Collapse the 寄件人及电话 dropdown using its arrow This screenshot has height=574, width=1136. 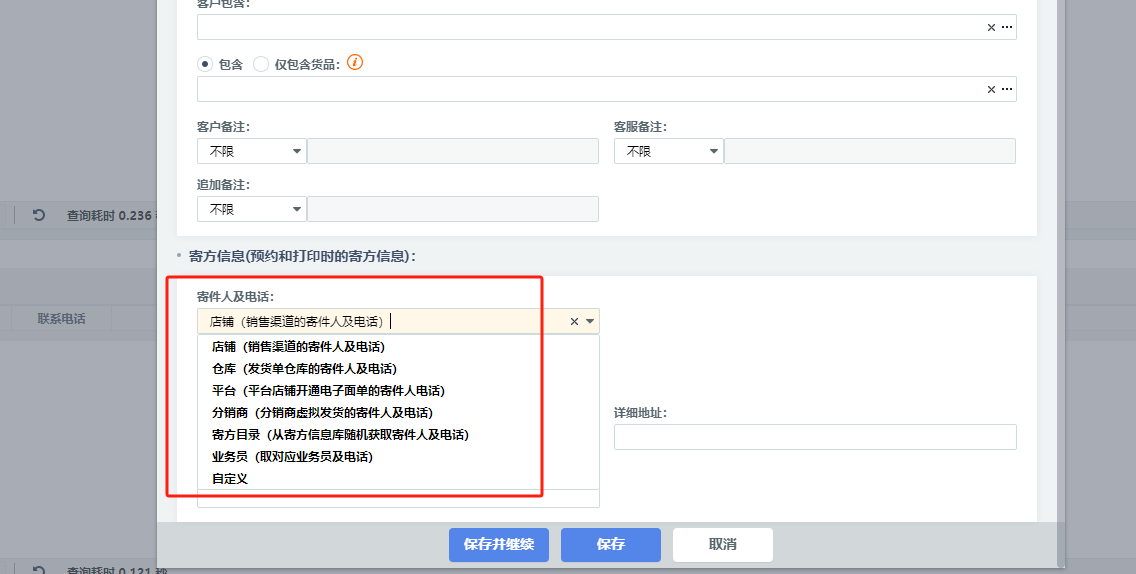[590, 322]
